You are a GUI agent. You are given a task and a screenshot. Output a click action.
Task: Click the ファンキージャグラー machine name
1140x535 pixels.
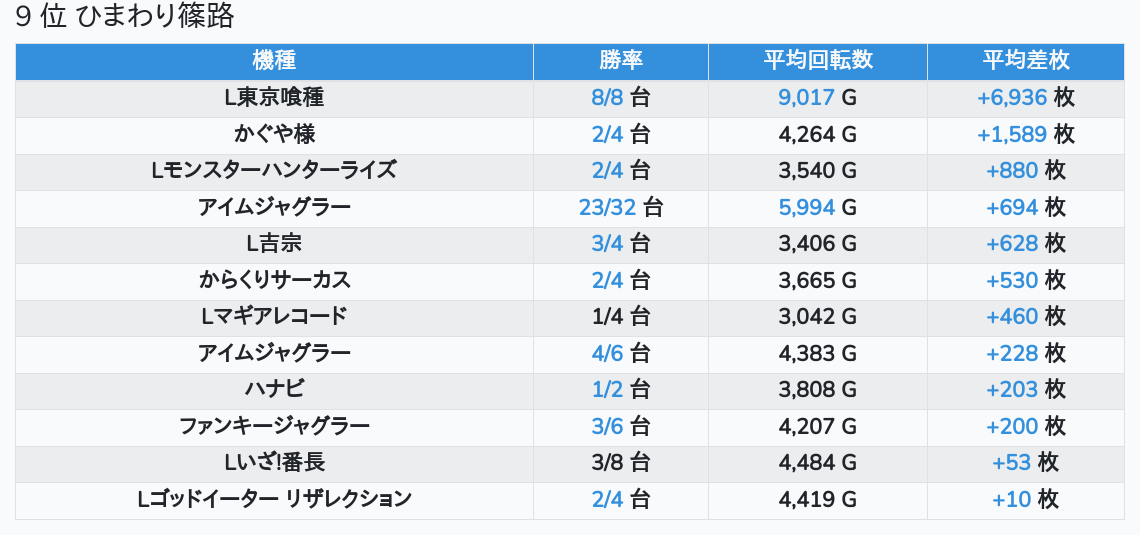(274, 426)
